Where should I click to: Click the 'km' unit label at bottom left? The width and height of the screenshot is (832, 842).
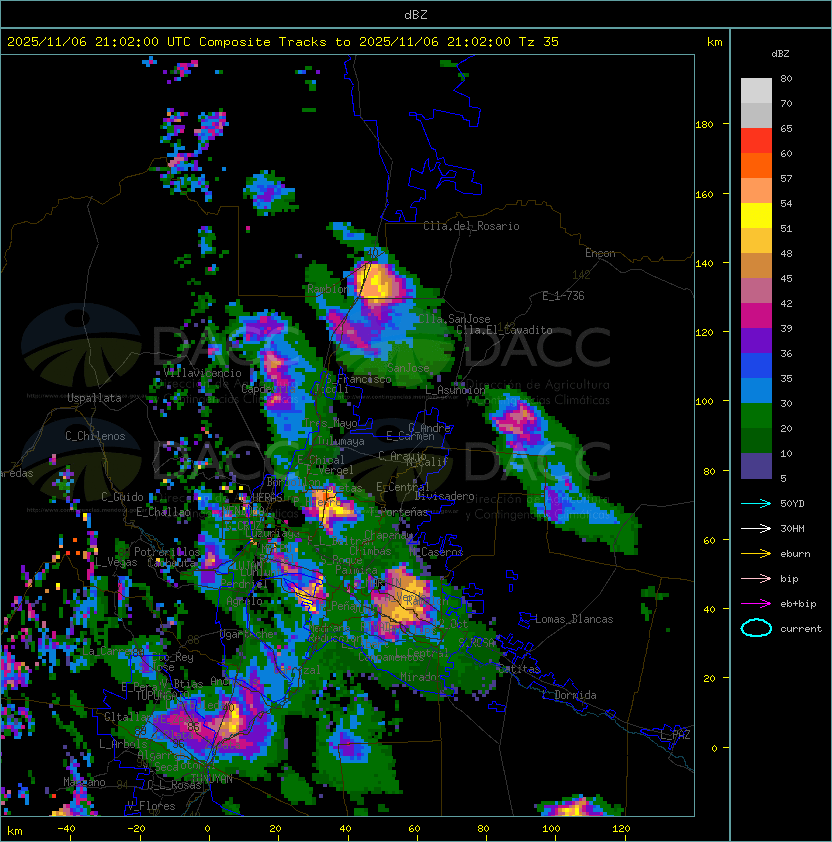pyautogui.click(x=15, y=831)
